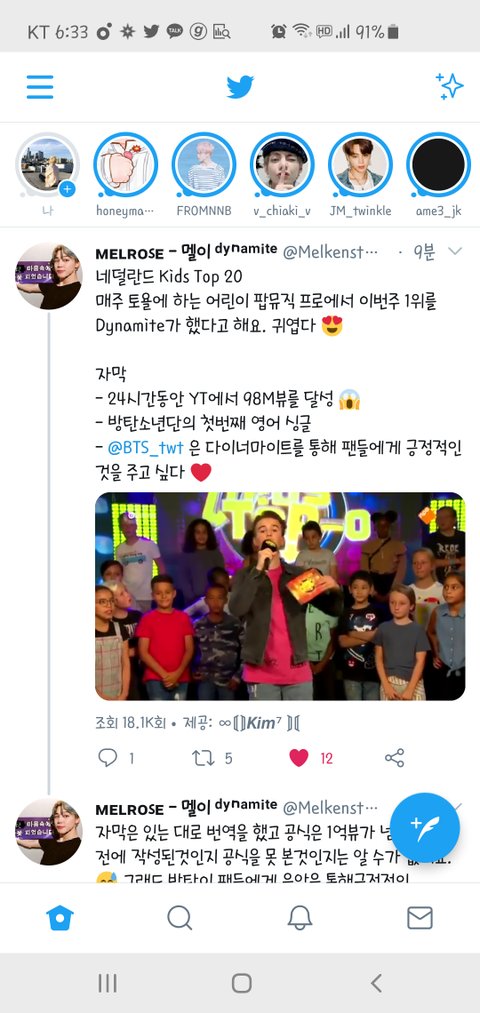Open the compose tweet floating button

[x=425, y=828]
